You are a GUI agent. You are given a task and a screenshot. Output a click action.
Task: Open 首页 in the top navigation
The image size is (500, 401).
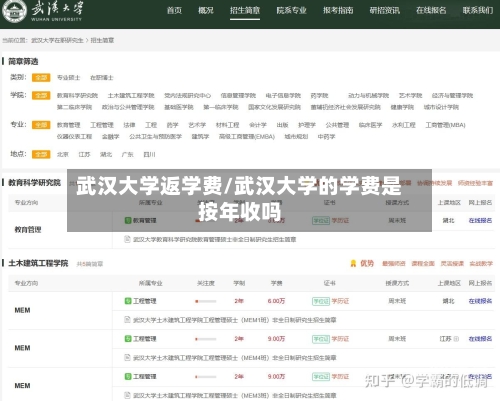[174, 11]
